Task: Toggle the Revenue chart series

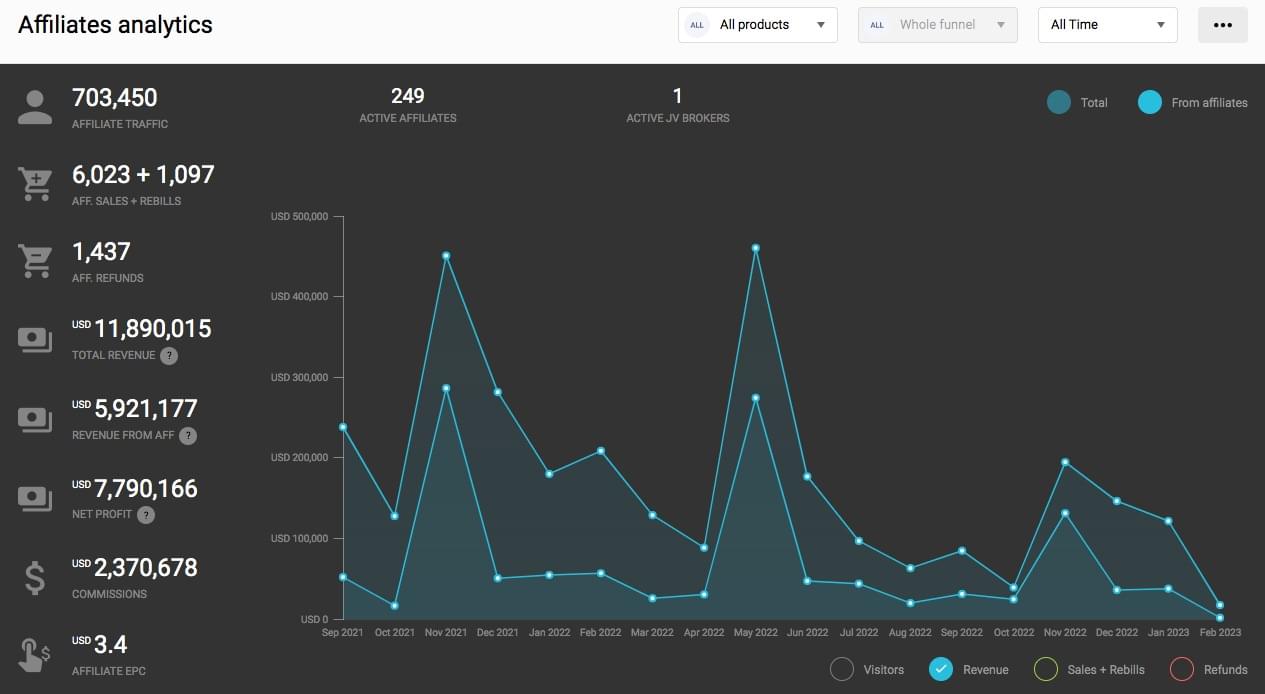Action: 941,669
